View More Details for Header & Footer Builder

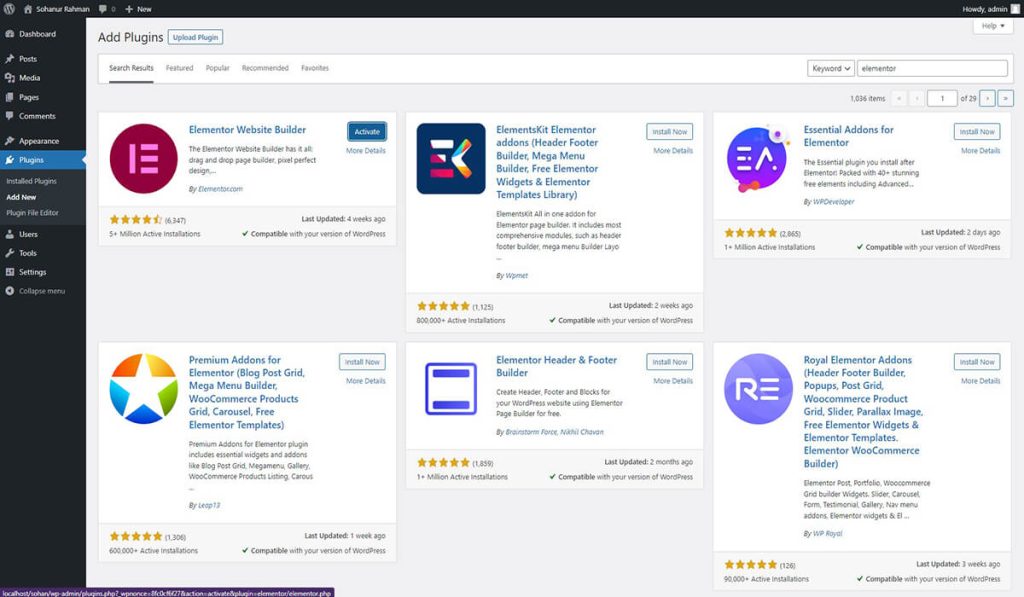point(673,381)
